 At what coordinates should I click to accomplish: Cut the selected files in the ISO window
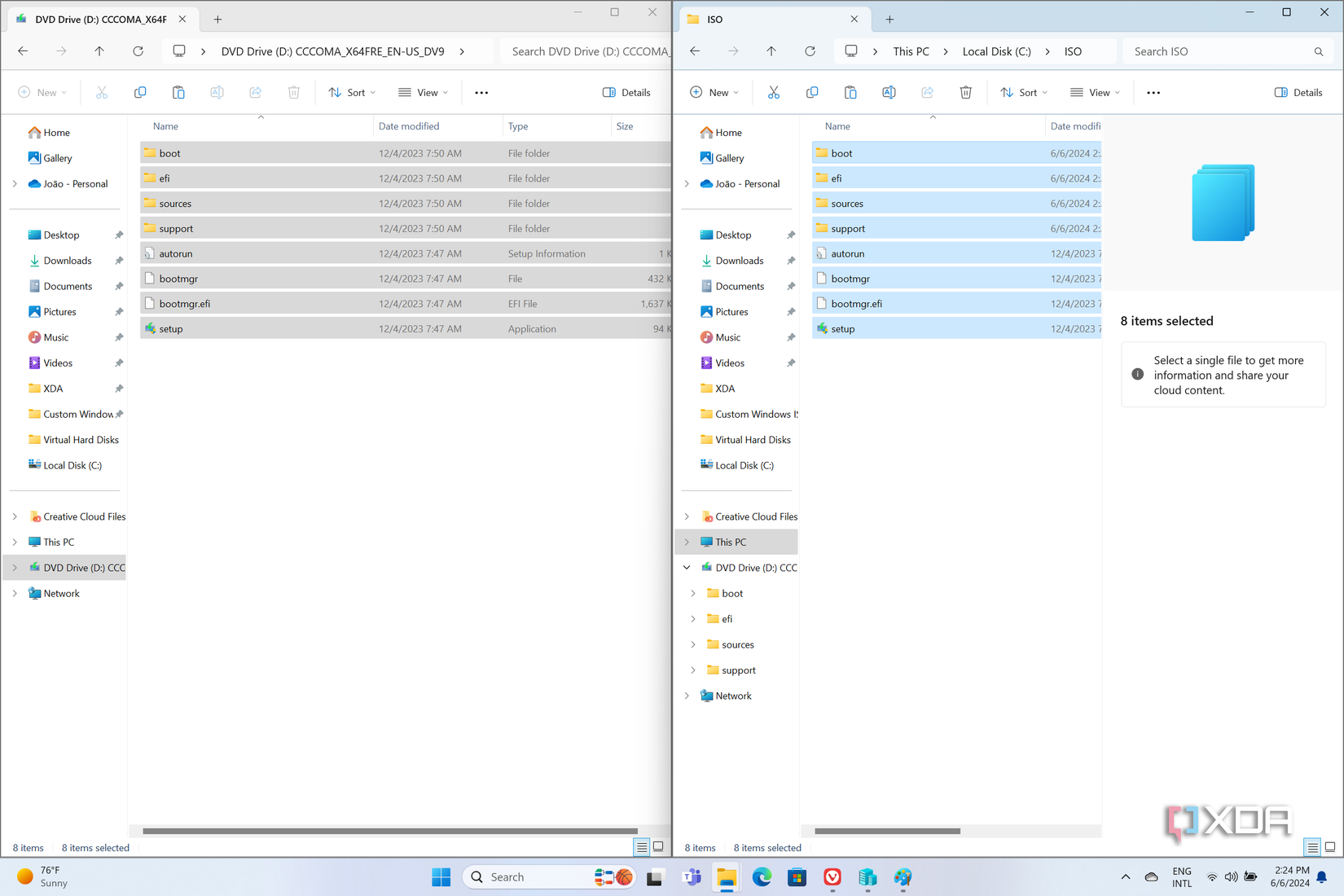[774, 92]
